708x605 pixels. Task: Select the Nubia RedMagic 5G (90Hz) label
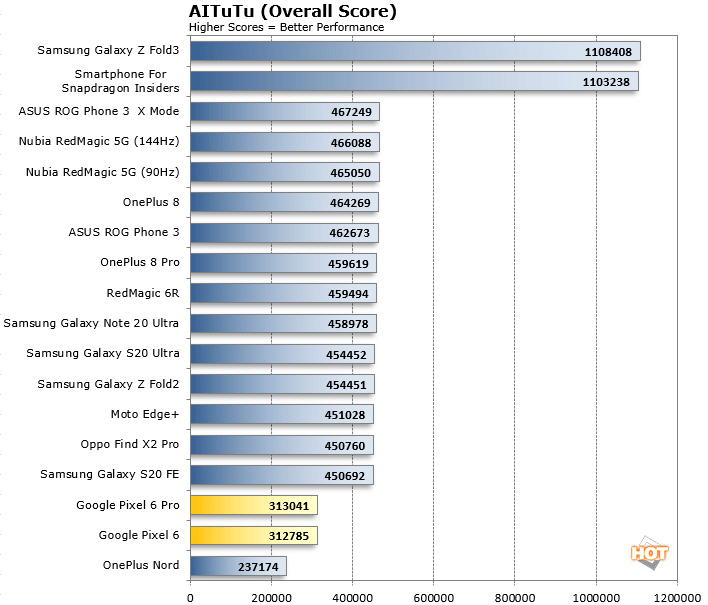(102, 172)
